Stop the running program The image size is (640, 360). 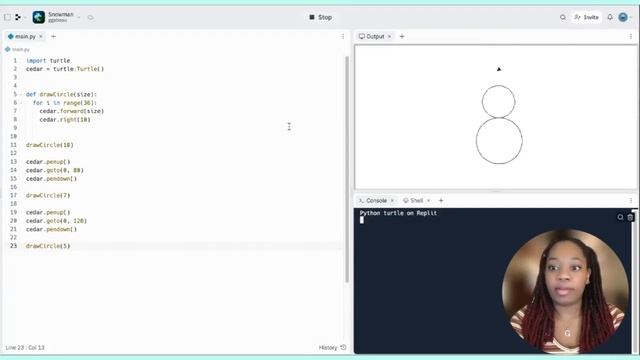pyautogui.click(x=320, y=17)
